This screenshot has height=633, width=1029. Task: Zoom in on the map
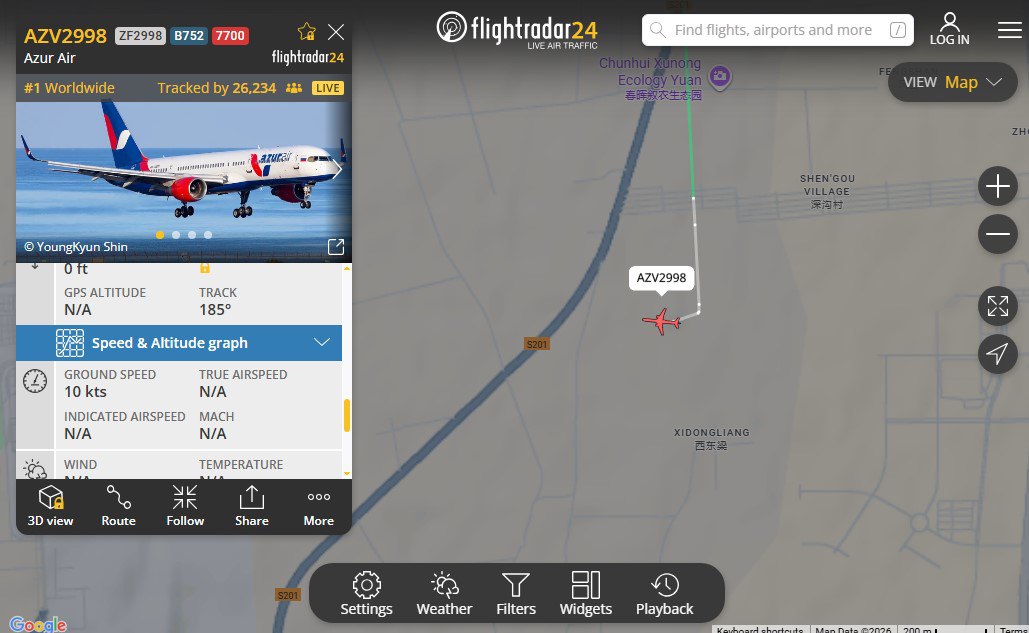[998, 186]
